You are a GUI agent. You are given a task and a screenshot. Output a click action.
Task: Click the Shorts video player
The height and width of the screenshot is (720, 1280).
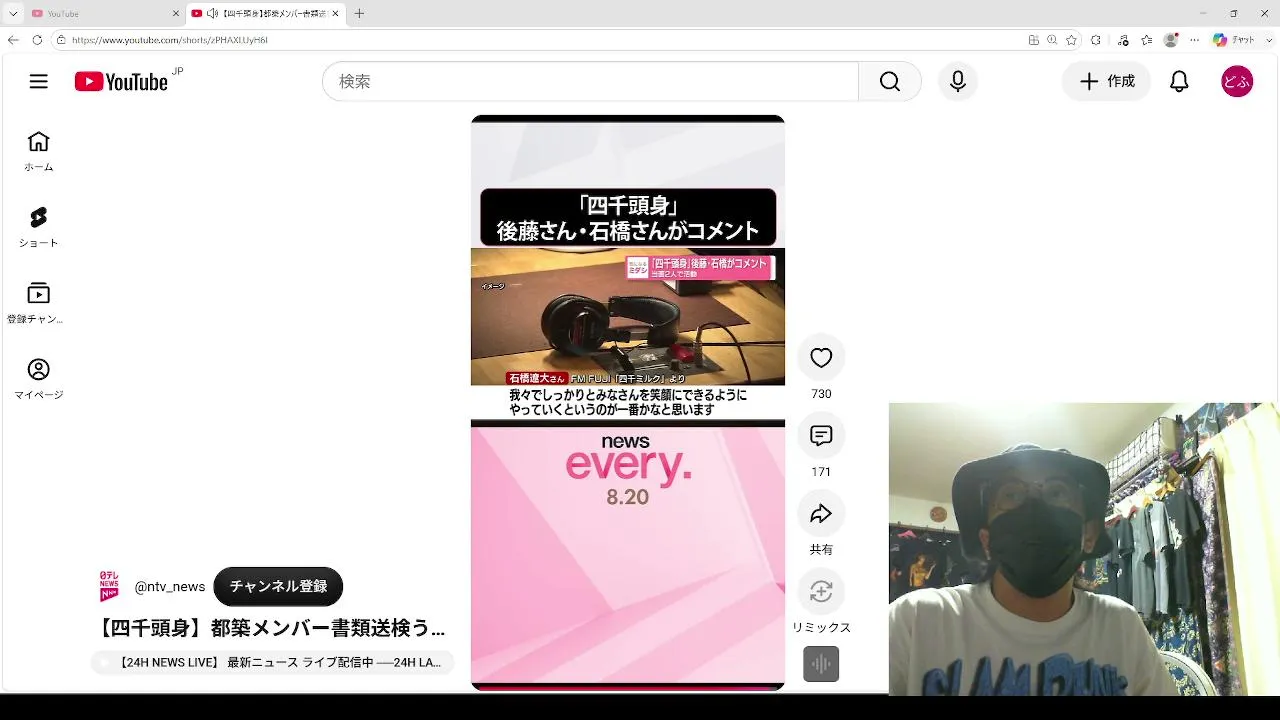pyautogui.click(x=628, y=402)
